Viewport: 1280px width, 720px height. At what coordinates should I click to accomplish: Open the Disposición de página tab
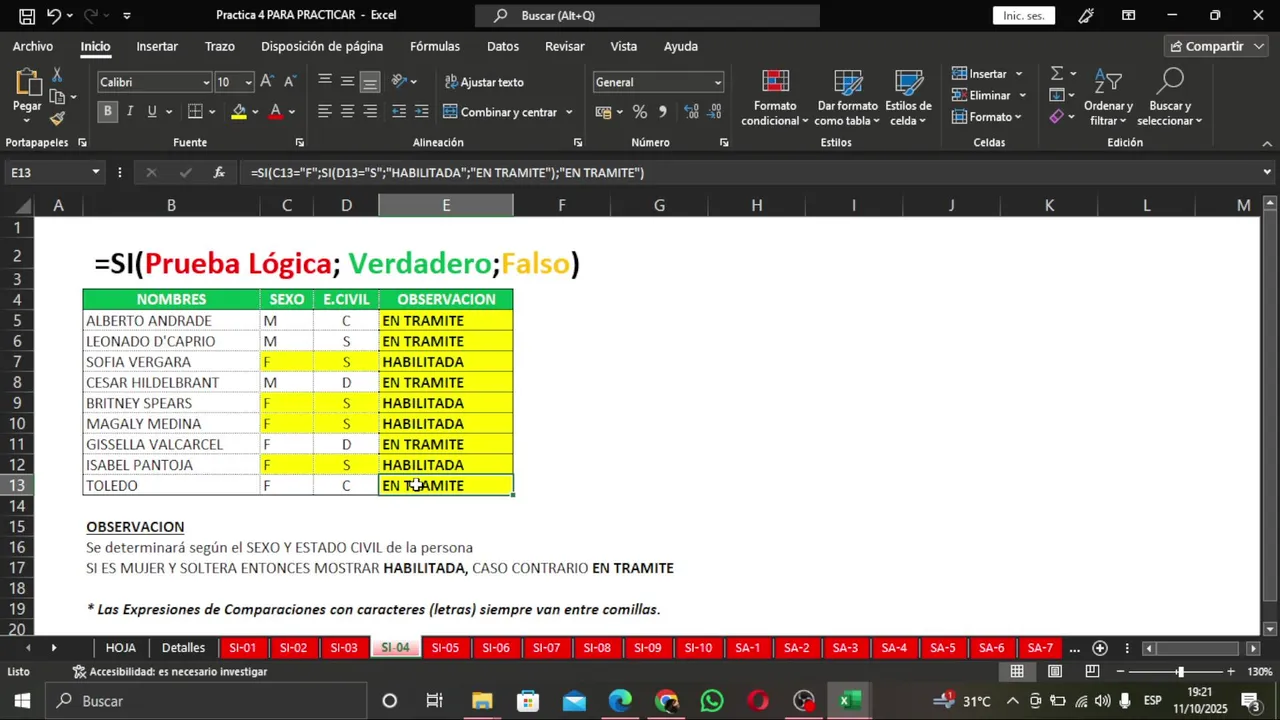click(x=322, y=46)
